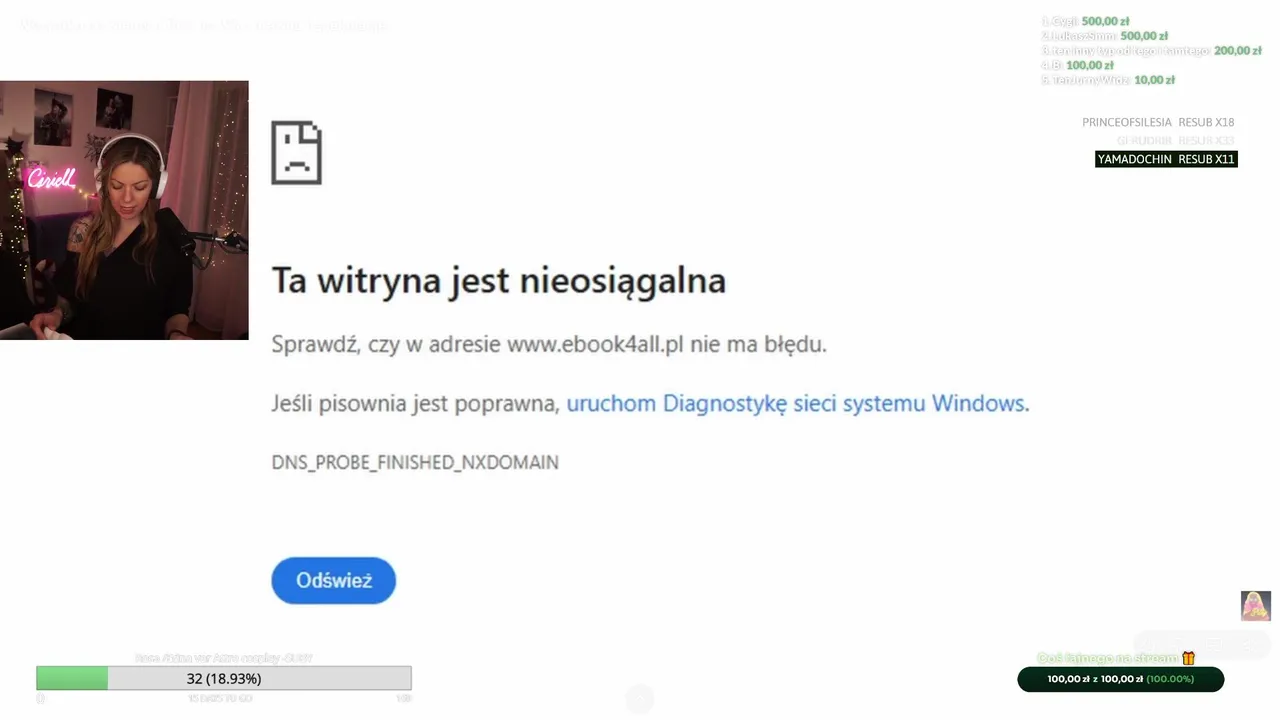Click the DNS_PROBE_FINISHED_NXDOMAIN error code
The image size is (1280, 720).
click(415, 462)
